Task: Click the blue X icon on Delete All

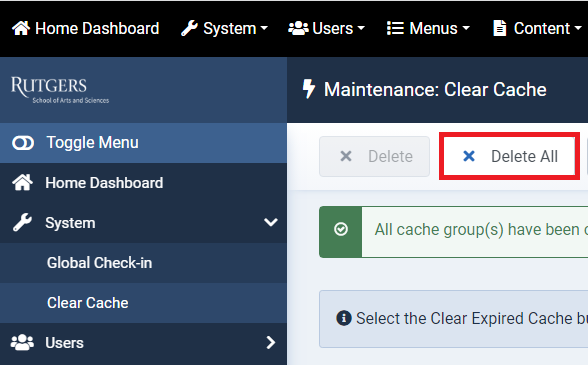Action: pyautogui.click(x=469, y=156)
